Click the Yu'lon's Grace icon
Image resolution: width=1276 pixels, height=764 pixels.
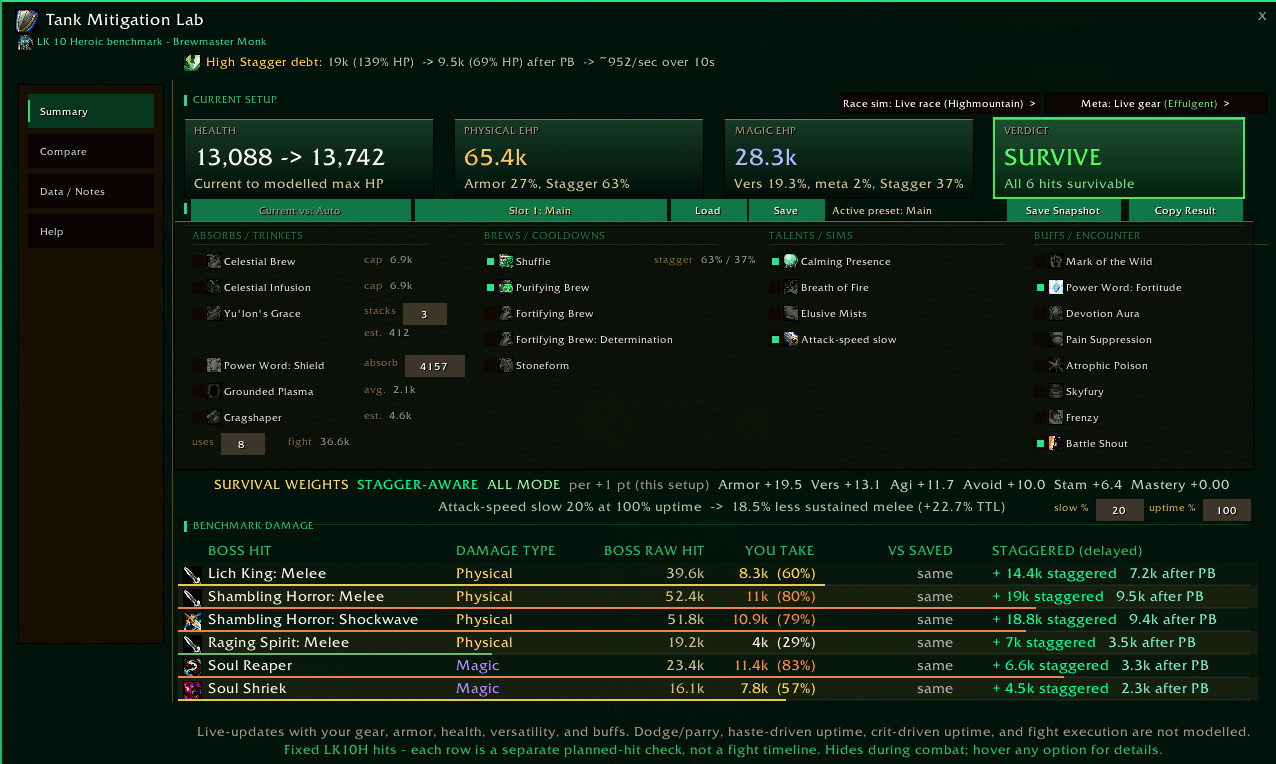click(214, 313)
